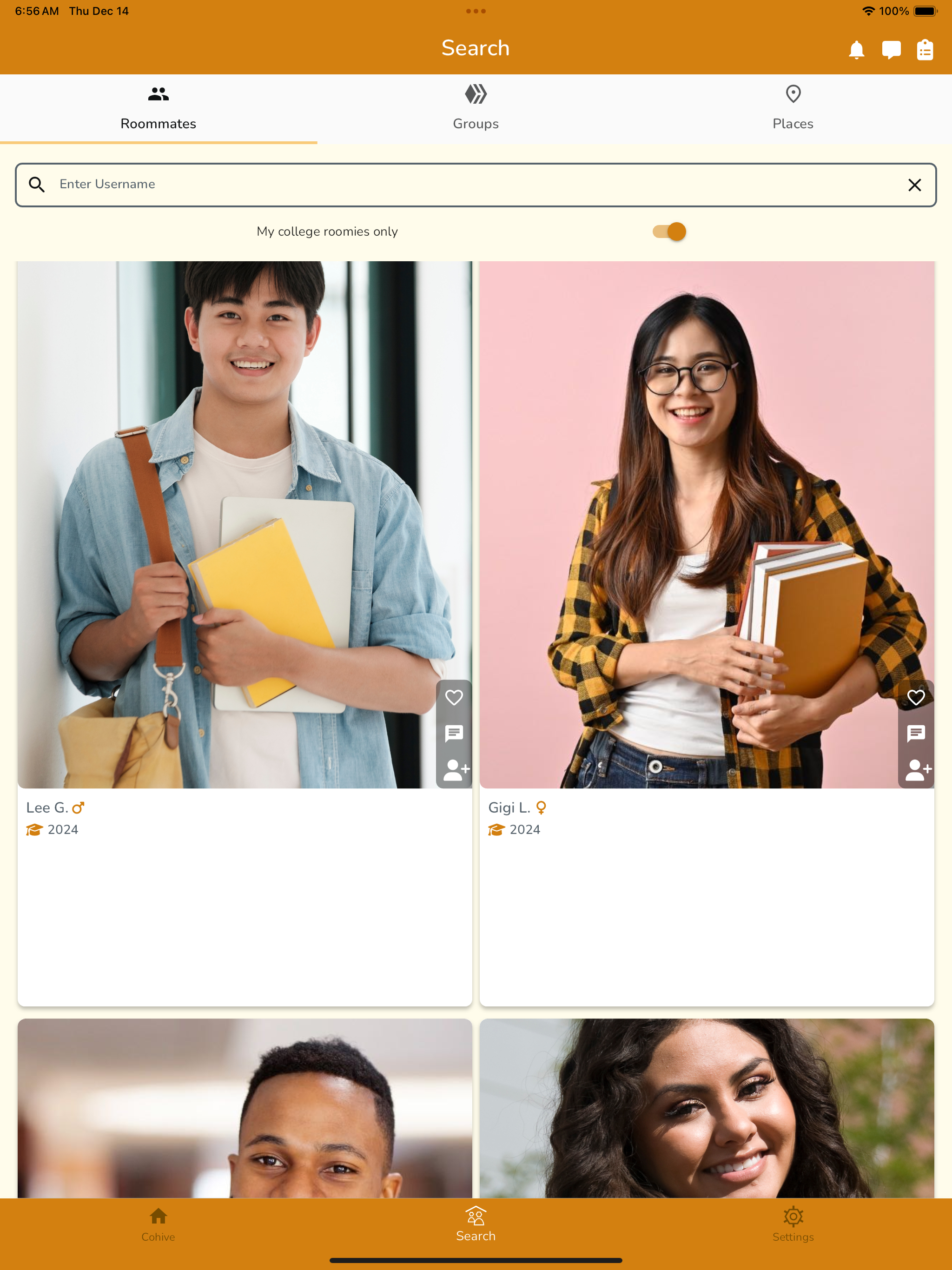The height and width of the screenshot is (1270, 952).
Task: Go to Cohive home tab
Action: click(159, 1224)
